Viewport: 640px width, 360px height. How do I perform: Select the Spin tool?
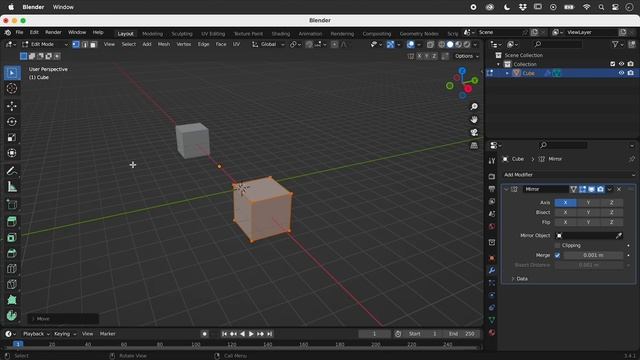[12, 316]
